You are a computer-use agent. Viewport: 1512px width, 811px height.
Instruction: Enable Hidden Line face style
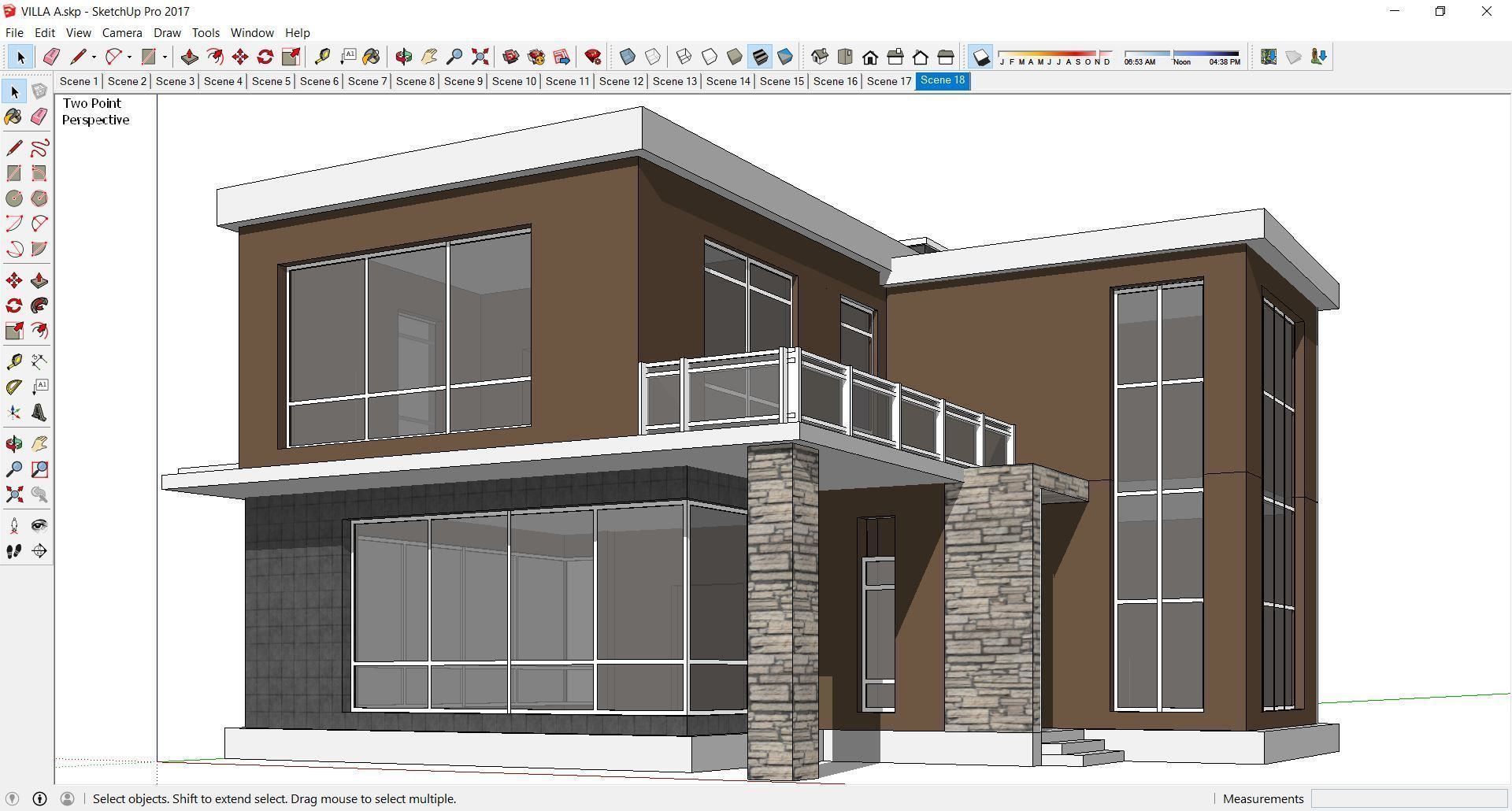[710, 57]
